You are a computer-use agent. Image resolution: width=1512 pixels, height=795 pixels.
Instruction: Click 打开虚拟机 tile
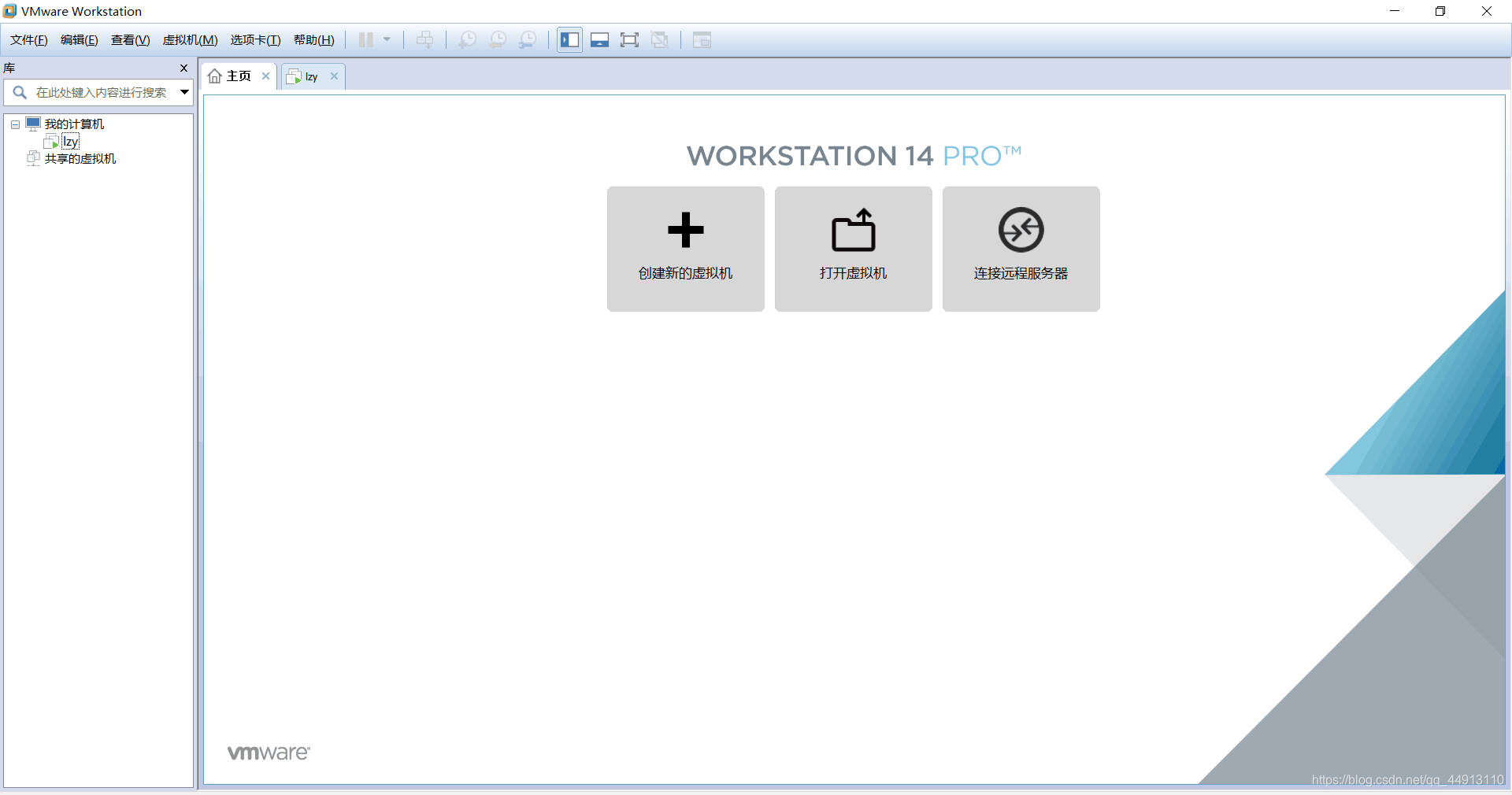click(854, 249)
